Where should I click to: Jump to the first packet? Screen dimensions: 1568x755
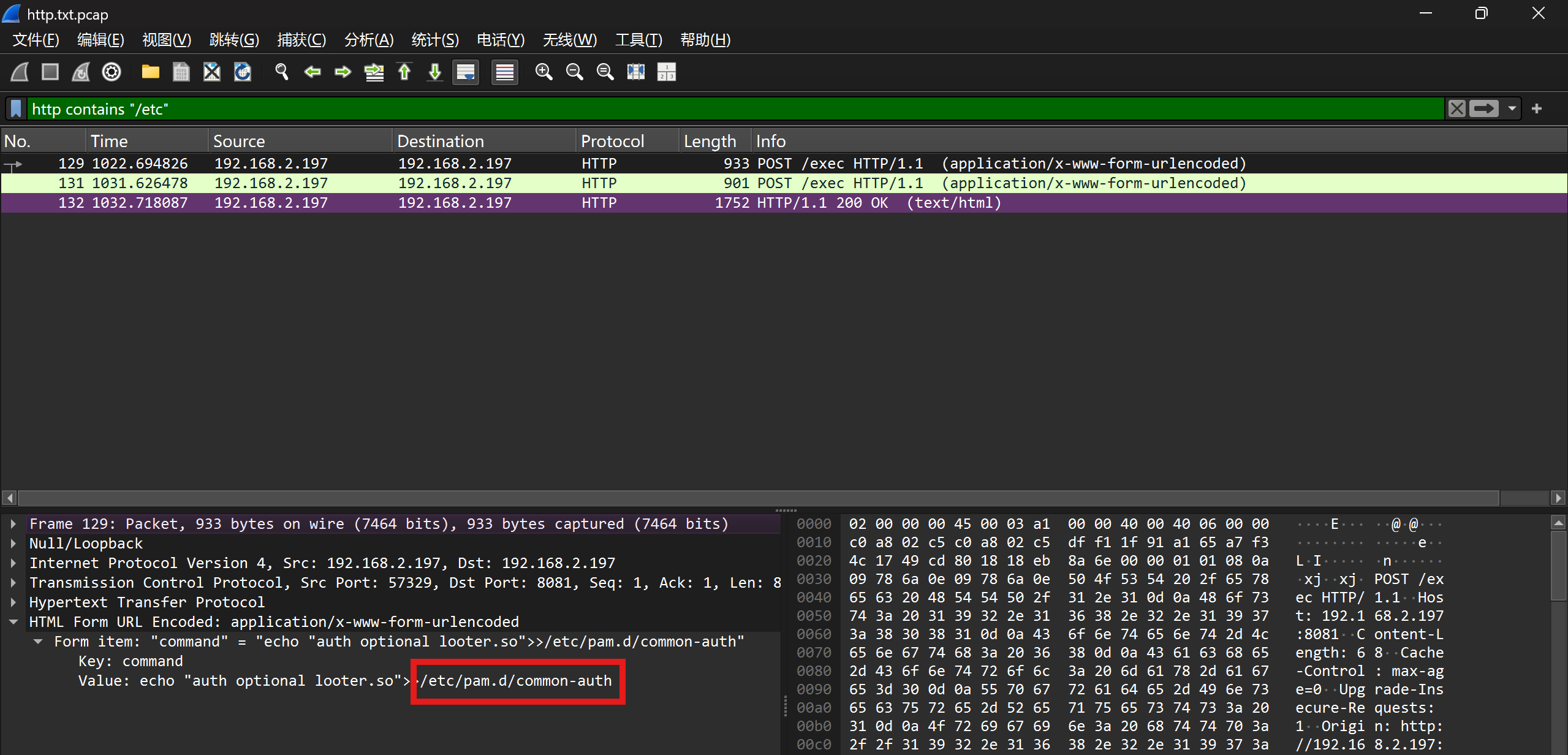pos(404,72)
